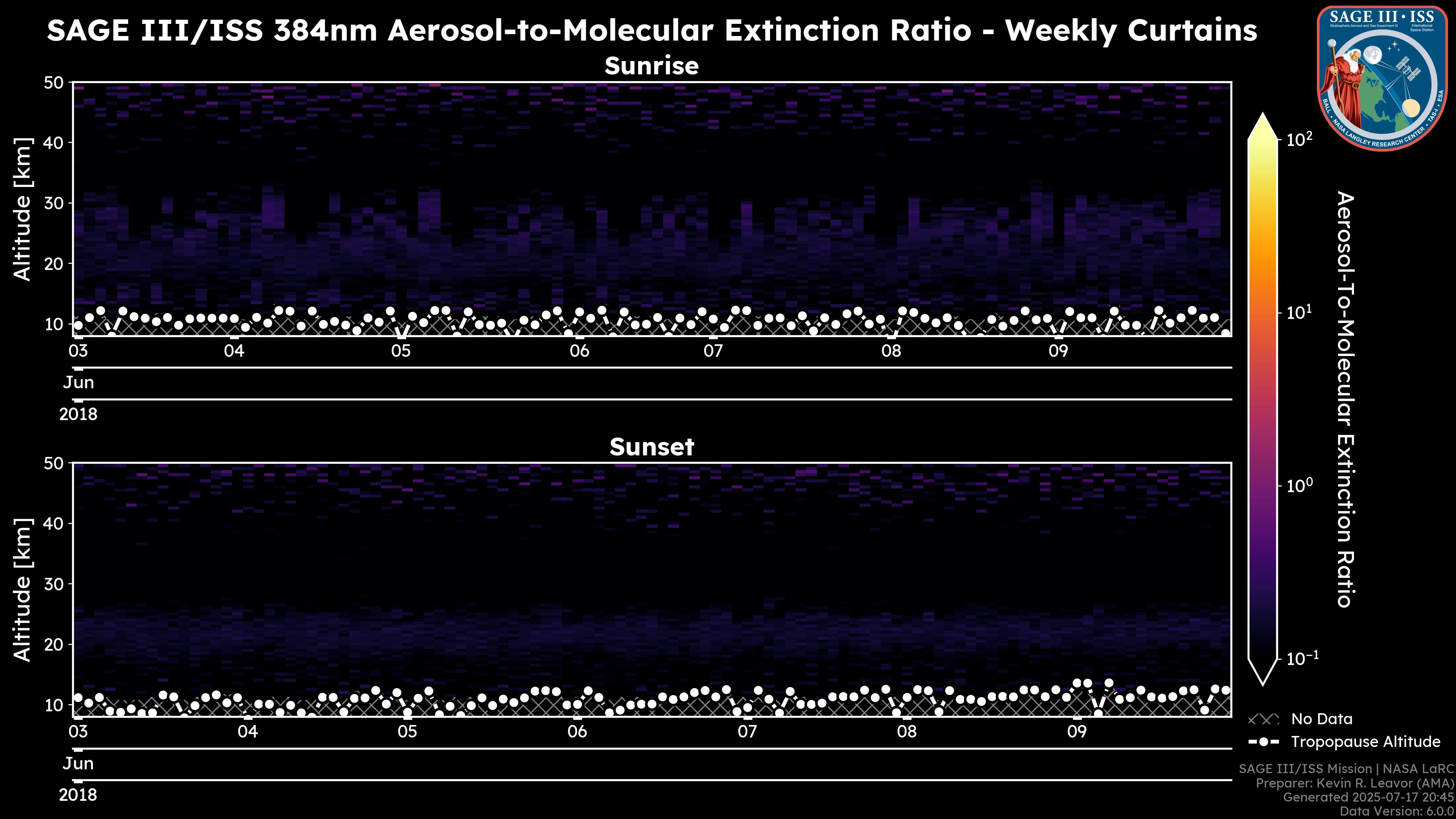Click the 2018 label under the Sunset plot
1456x819 pixels.
78,795
